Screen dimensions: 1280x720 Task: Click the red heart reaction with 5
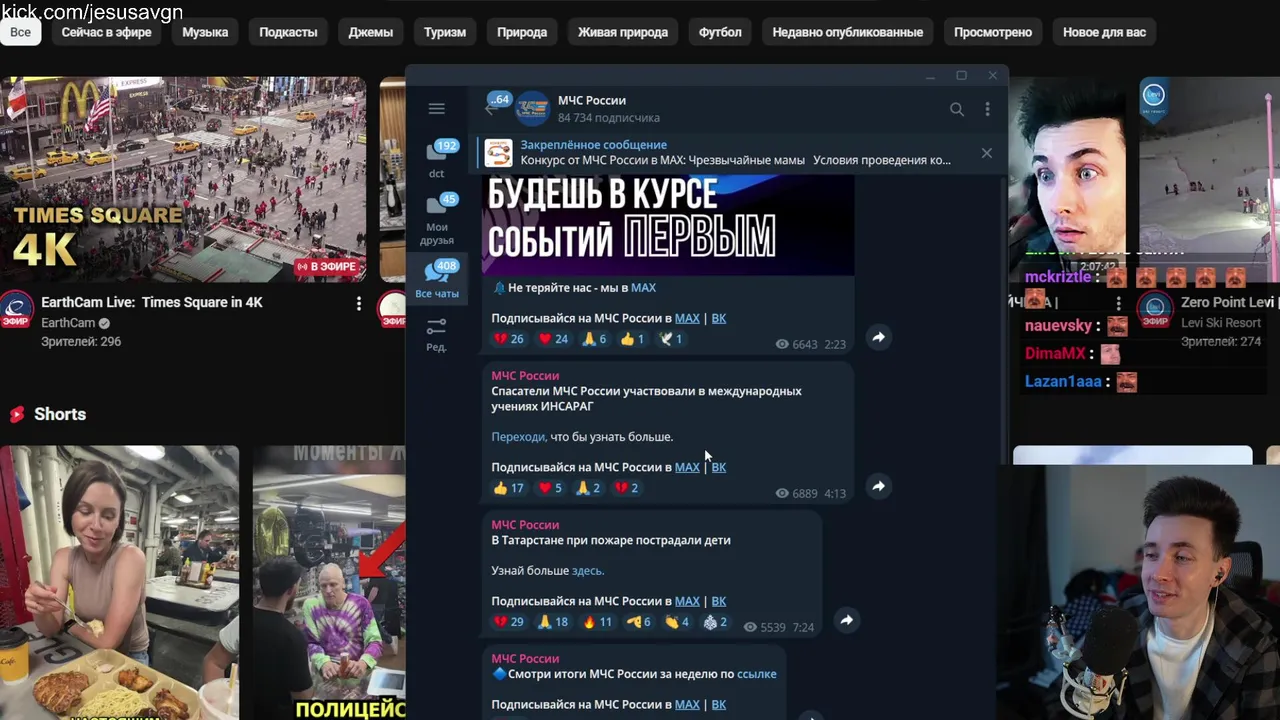pyautogui.click(x=551, y=488)
